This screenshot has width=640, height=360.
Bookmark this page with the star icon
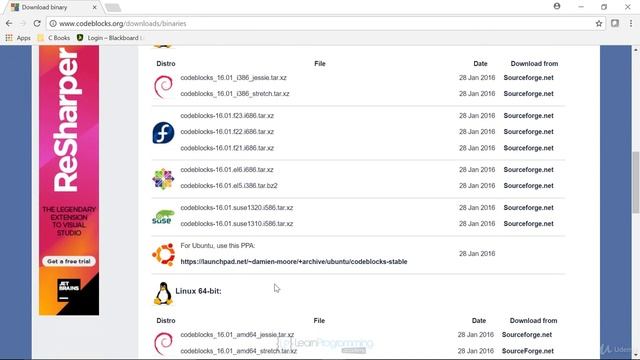599,24
